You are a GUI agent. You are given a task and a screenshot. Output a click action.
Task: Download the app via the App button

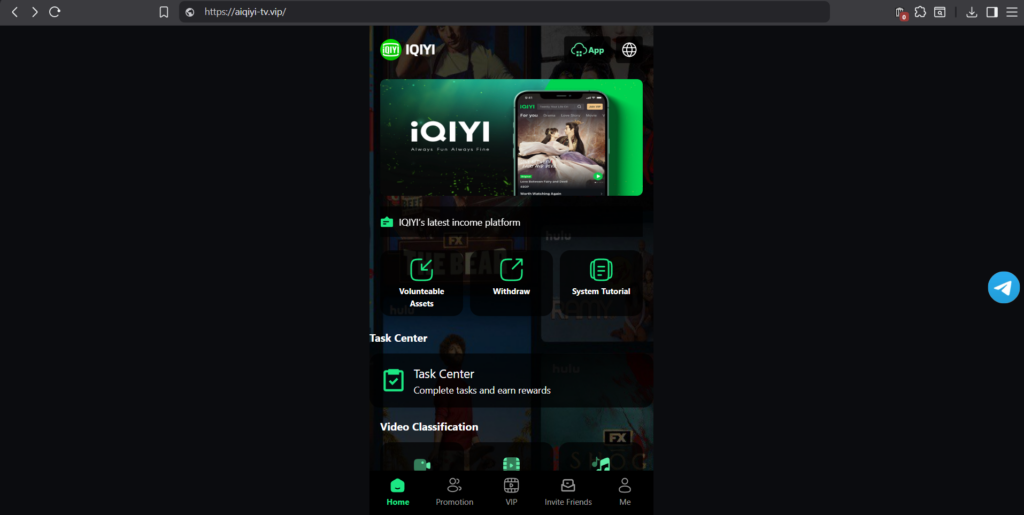[x=588, y=50]
